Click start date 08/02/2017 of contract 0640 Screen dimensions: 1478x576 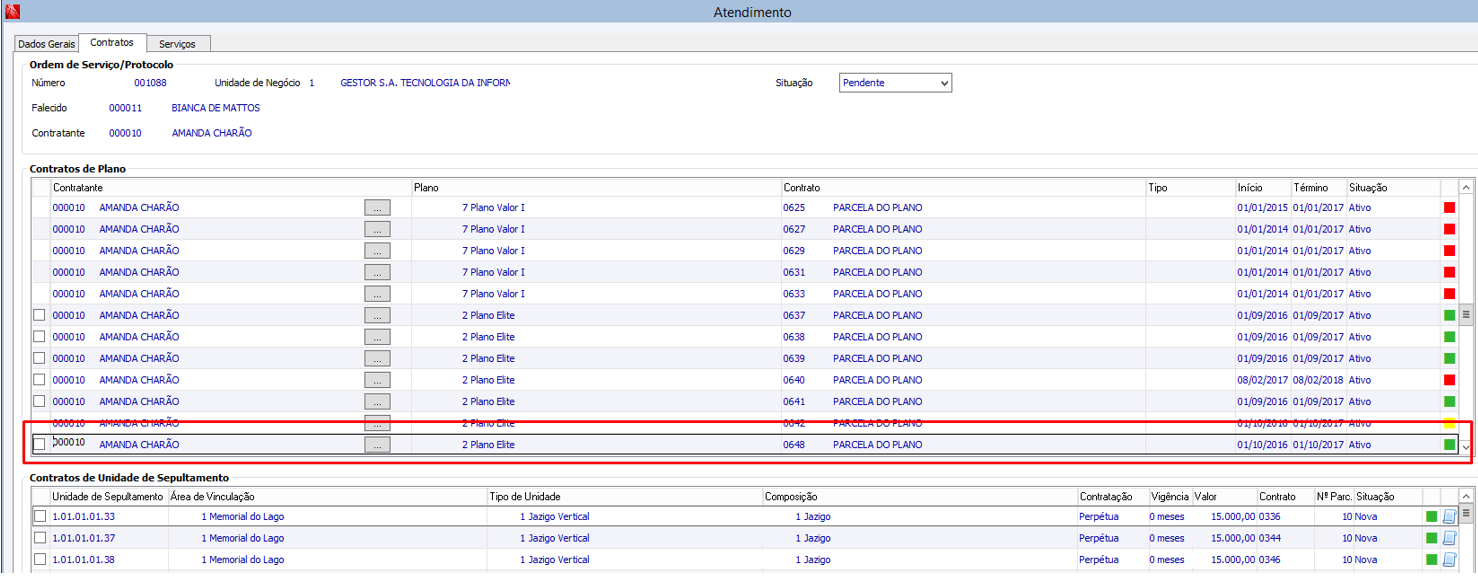pyautogui.click(x=1263, y=380)
